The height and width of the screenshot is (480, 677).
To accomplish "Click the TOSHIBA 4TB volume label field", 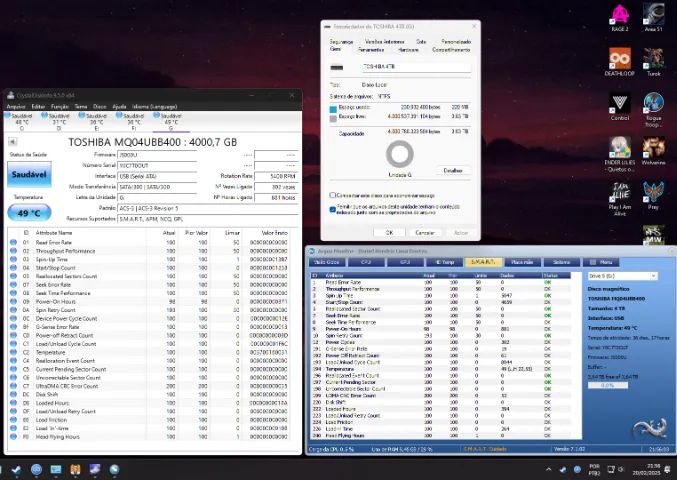I will (416, 67).
